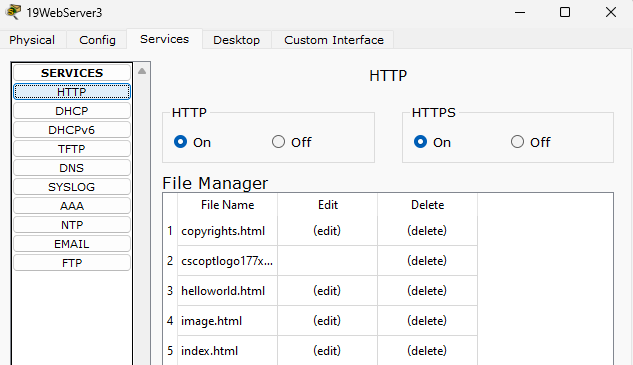633x365 pixels.
Task: Maximize the 19WebServer3 window
Action: pos(565,12)
